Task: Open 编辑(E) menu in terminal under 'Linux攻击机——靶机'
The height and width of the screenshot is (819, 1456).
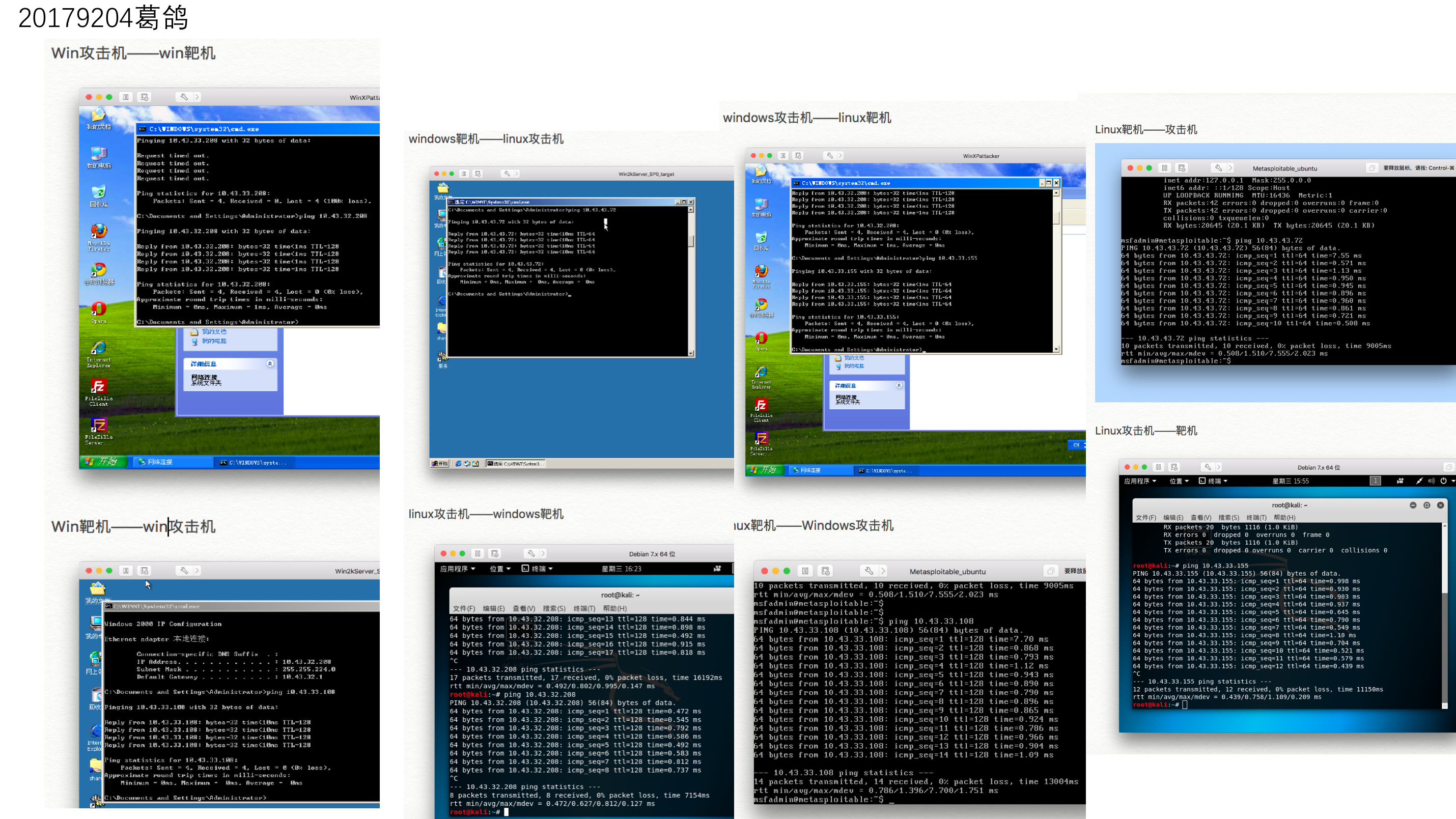Action: coord(1173,517)
